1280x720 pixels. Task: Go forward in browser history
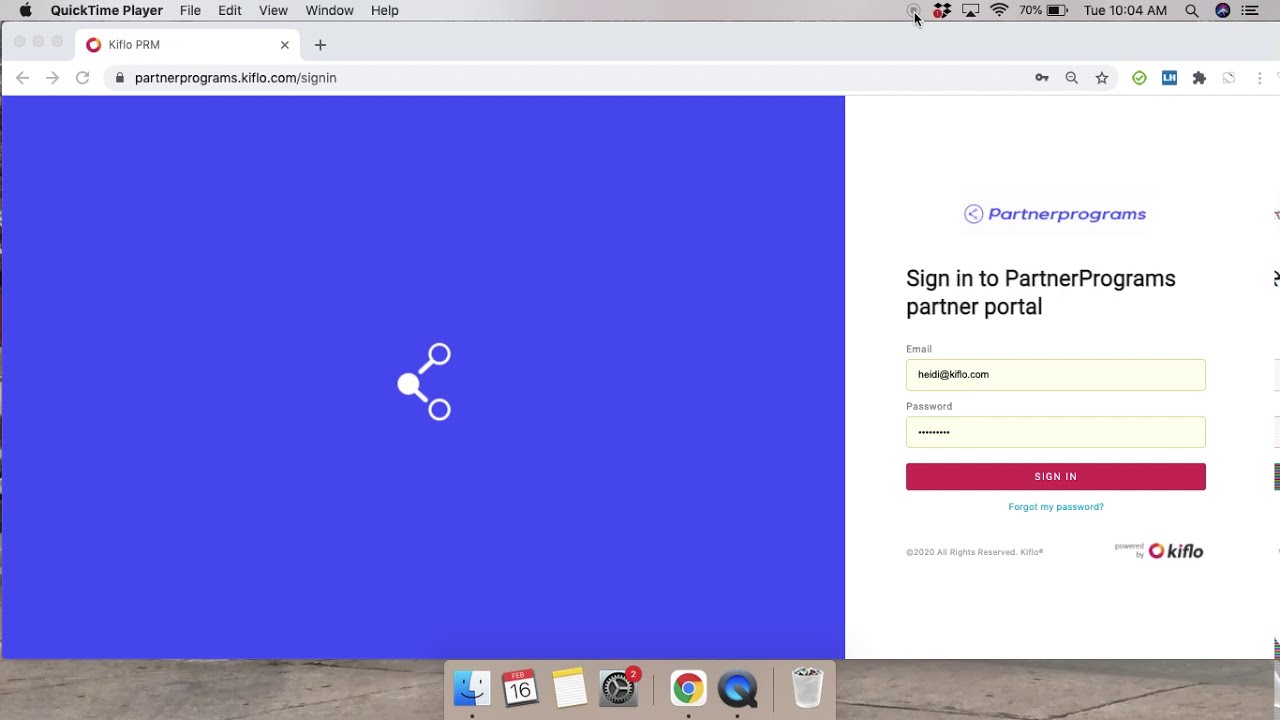(x=52, y=78)
